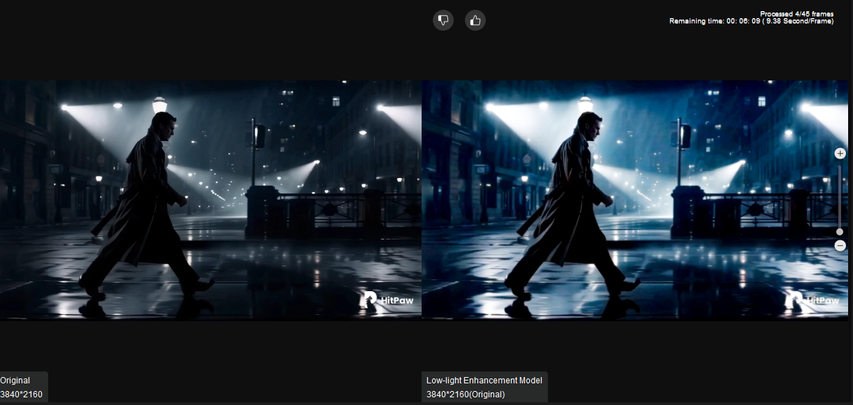Zoom out with the minus button
This screenshot has width=853, height=405.
tap(840, 246)
